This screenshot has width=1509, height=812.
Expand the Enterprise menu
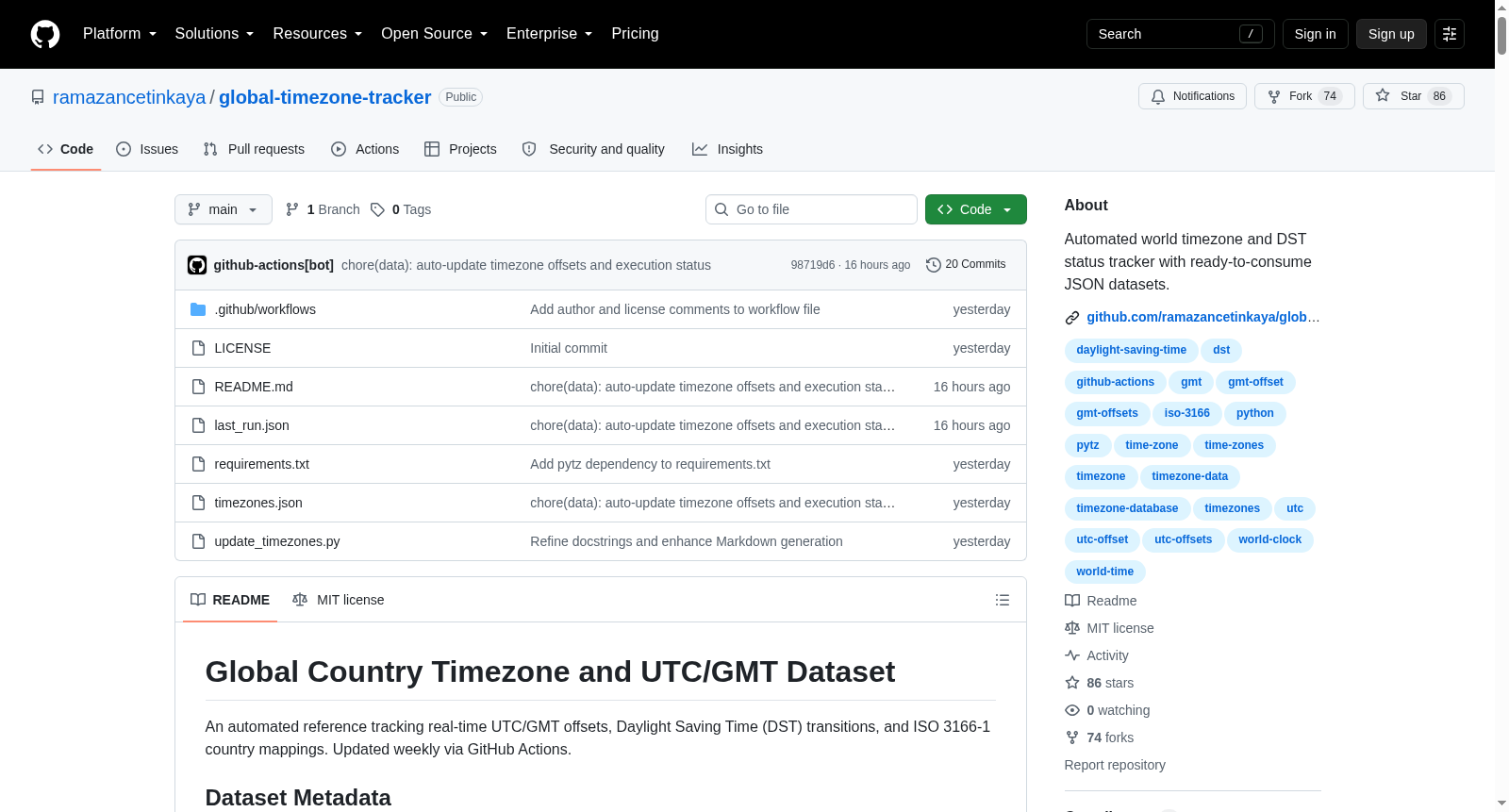tap(550, 34)
